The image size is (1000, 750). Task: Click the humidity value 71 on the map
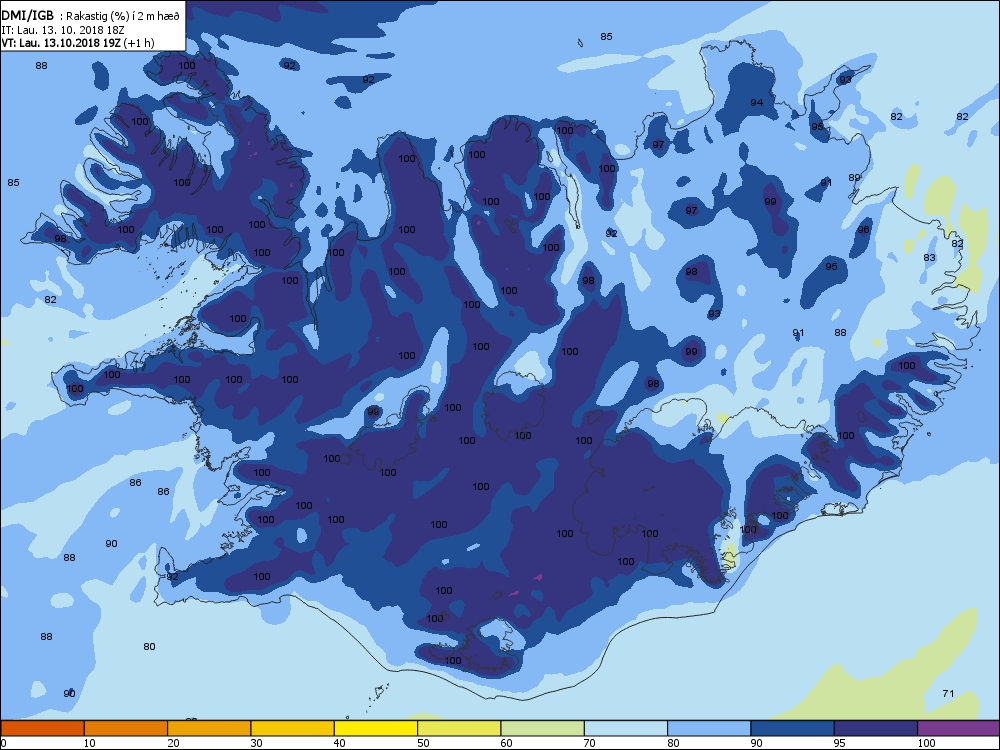click(x=948, y=693)
